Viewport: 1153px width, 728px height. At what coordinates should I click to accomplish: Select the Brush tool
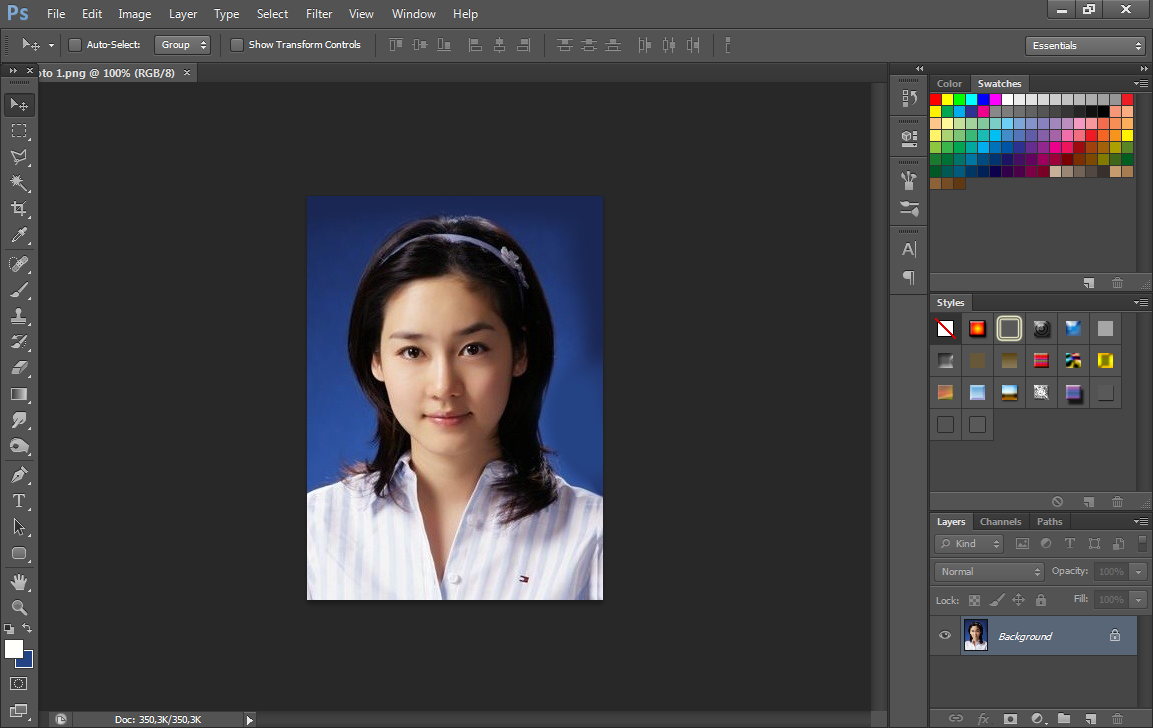pos(19,291)
